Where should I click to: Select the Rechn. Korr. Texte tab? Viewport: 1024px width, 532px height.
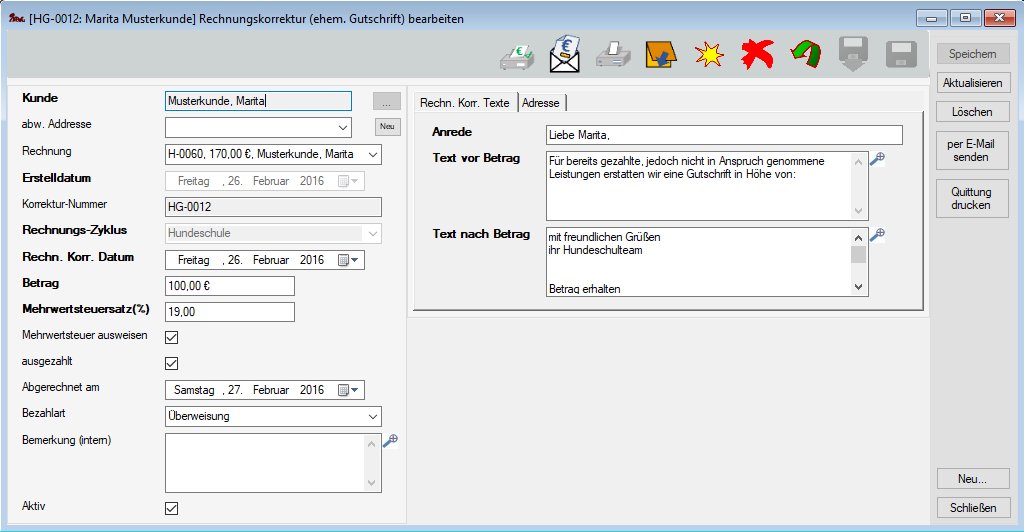point(464,103)
